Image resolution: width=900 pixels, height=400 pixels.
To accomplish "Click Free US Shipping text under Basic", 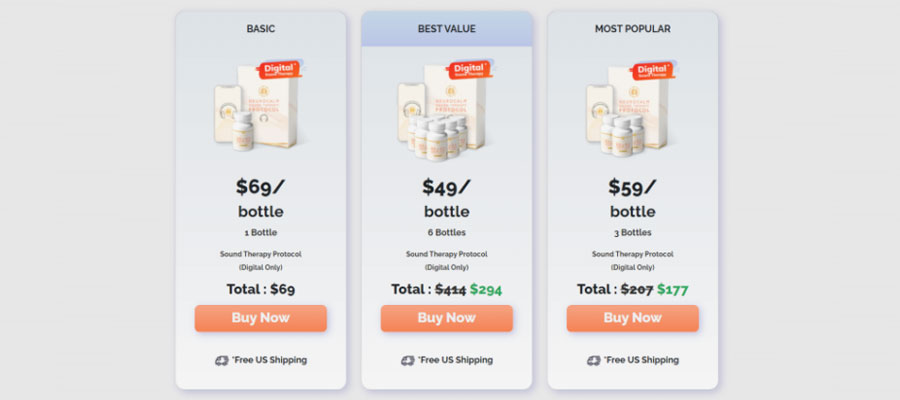I will tap(270, 360).
